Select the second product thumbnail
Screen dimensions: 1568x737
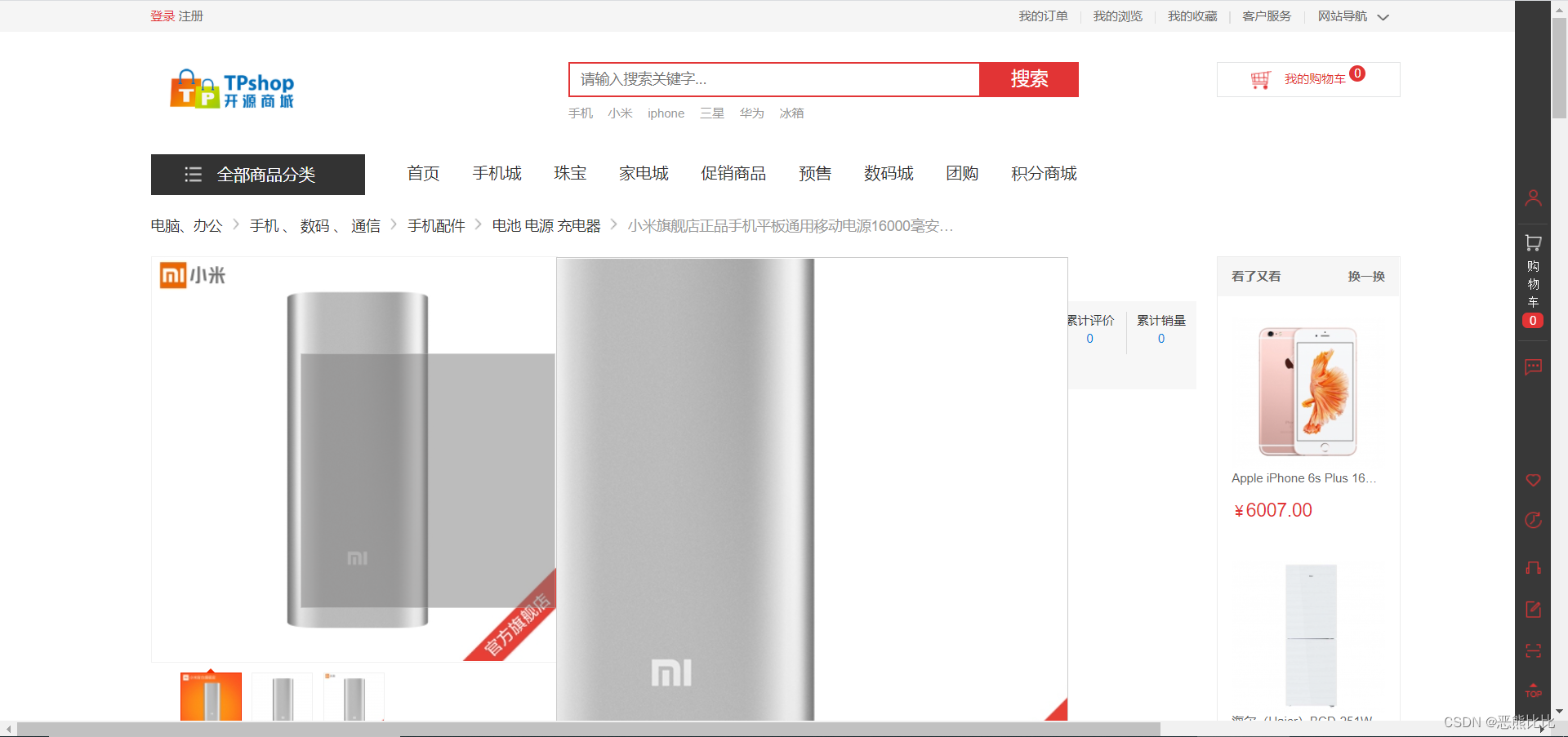(283, 696)
